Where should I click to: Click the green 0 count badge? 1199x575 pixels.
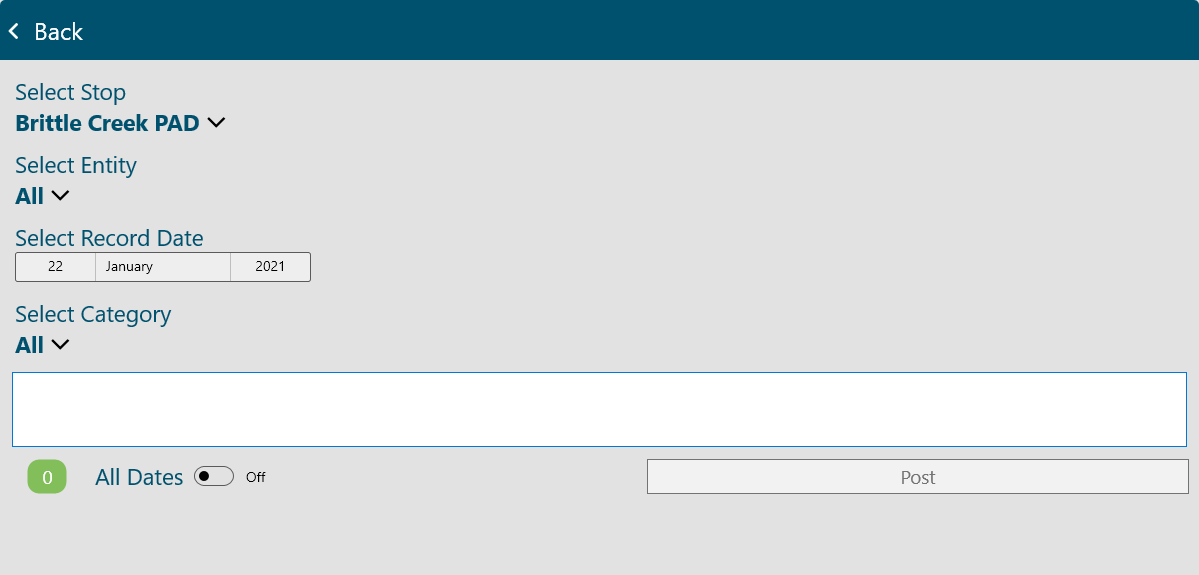[47, 477]
